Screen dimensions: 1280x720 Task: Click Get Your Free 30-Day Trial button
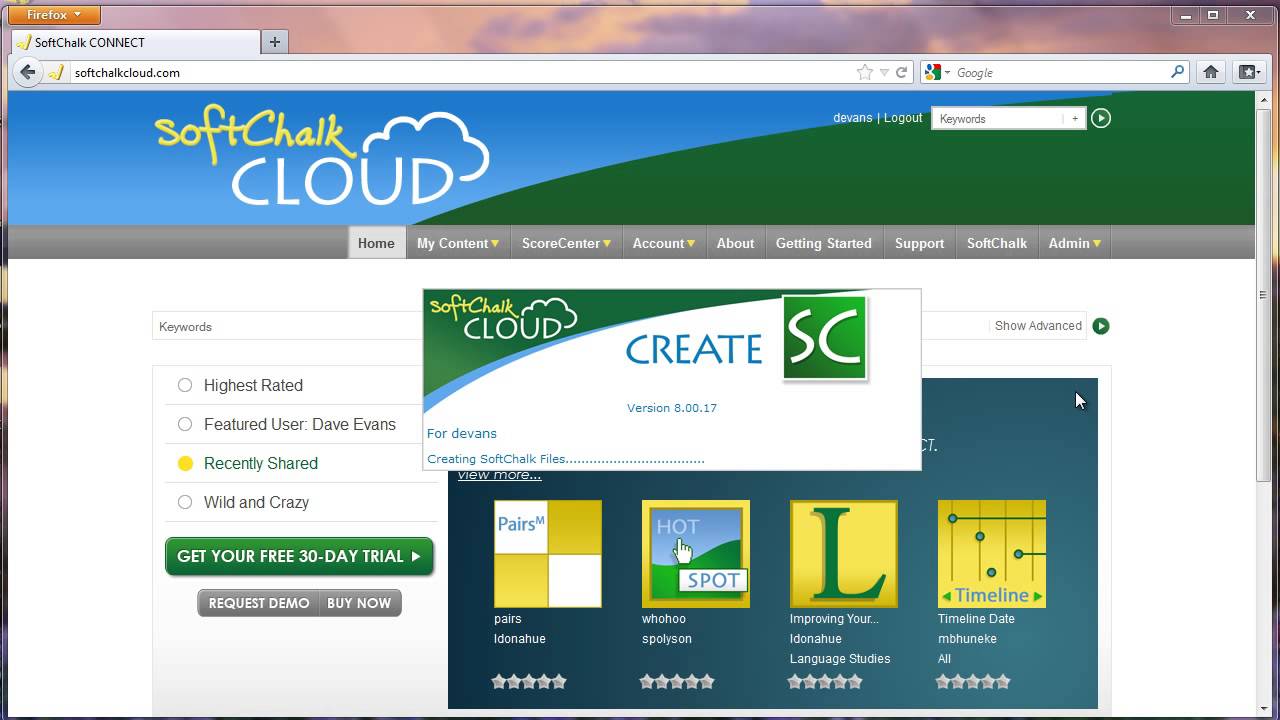click(x=299, y=557)
